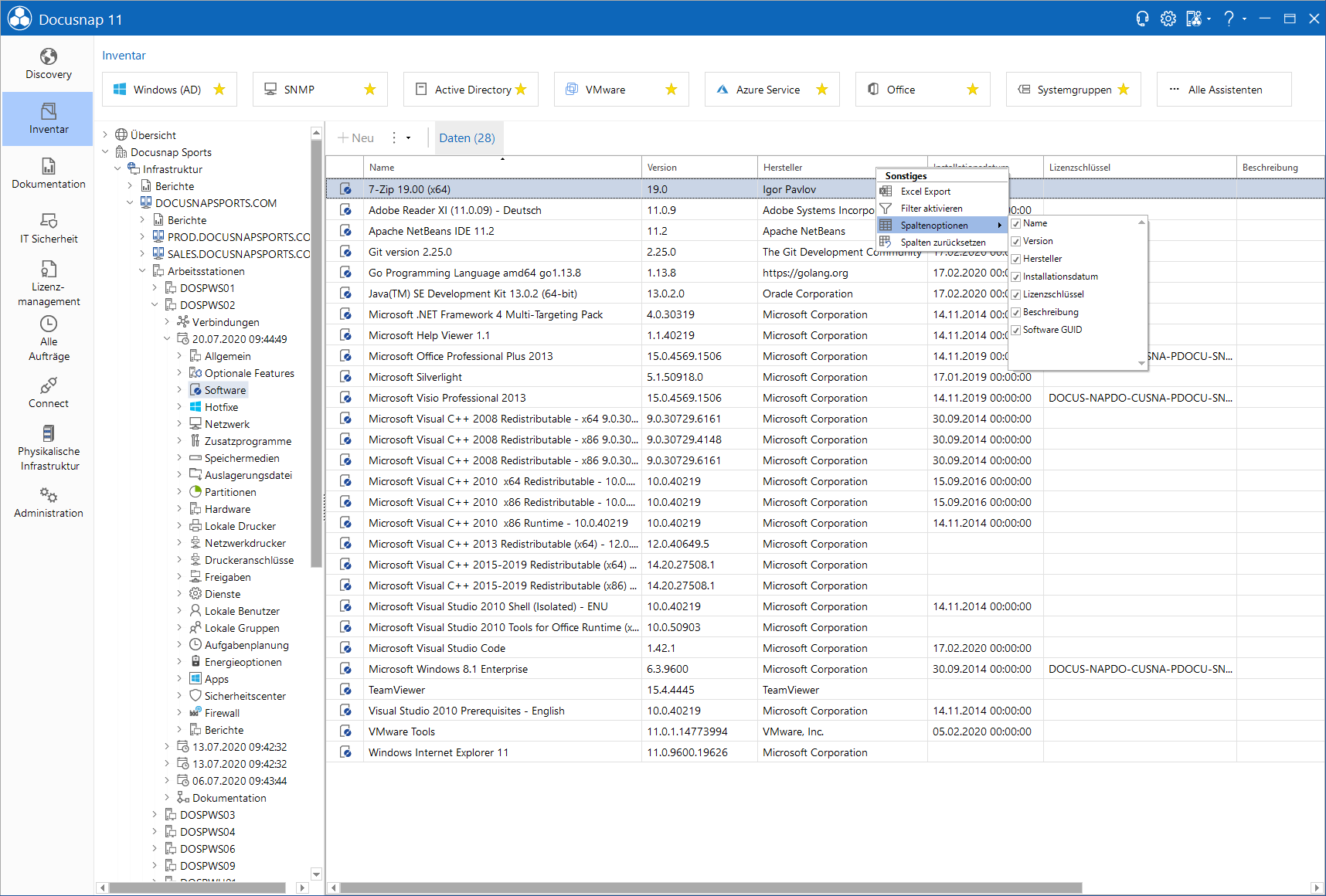Click the headset support icon in the title bar

tap(1142, 19)
